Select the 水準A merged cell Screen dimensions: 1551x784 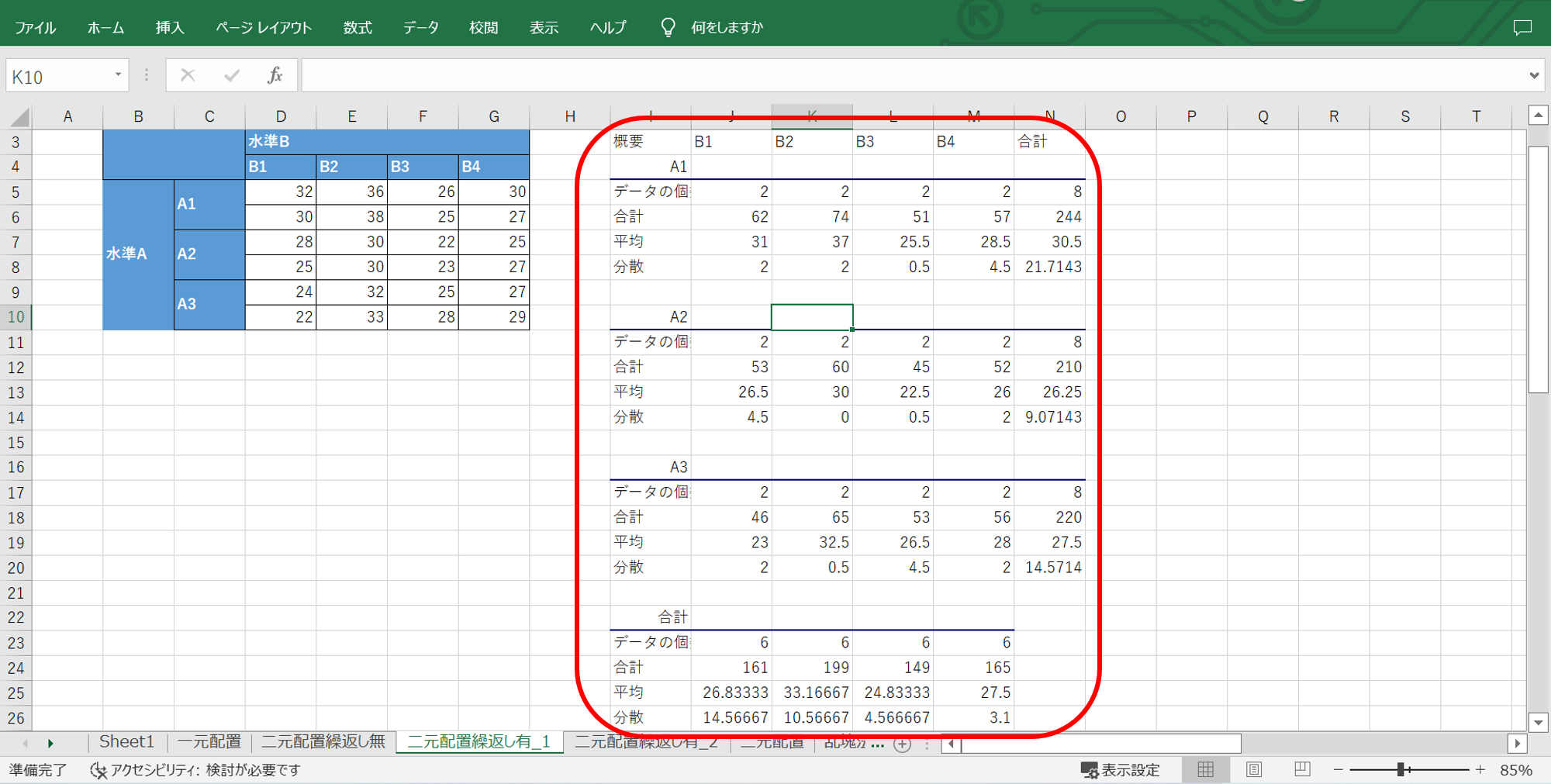pos(138,254)
